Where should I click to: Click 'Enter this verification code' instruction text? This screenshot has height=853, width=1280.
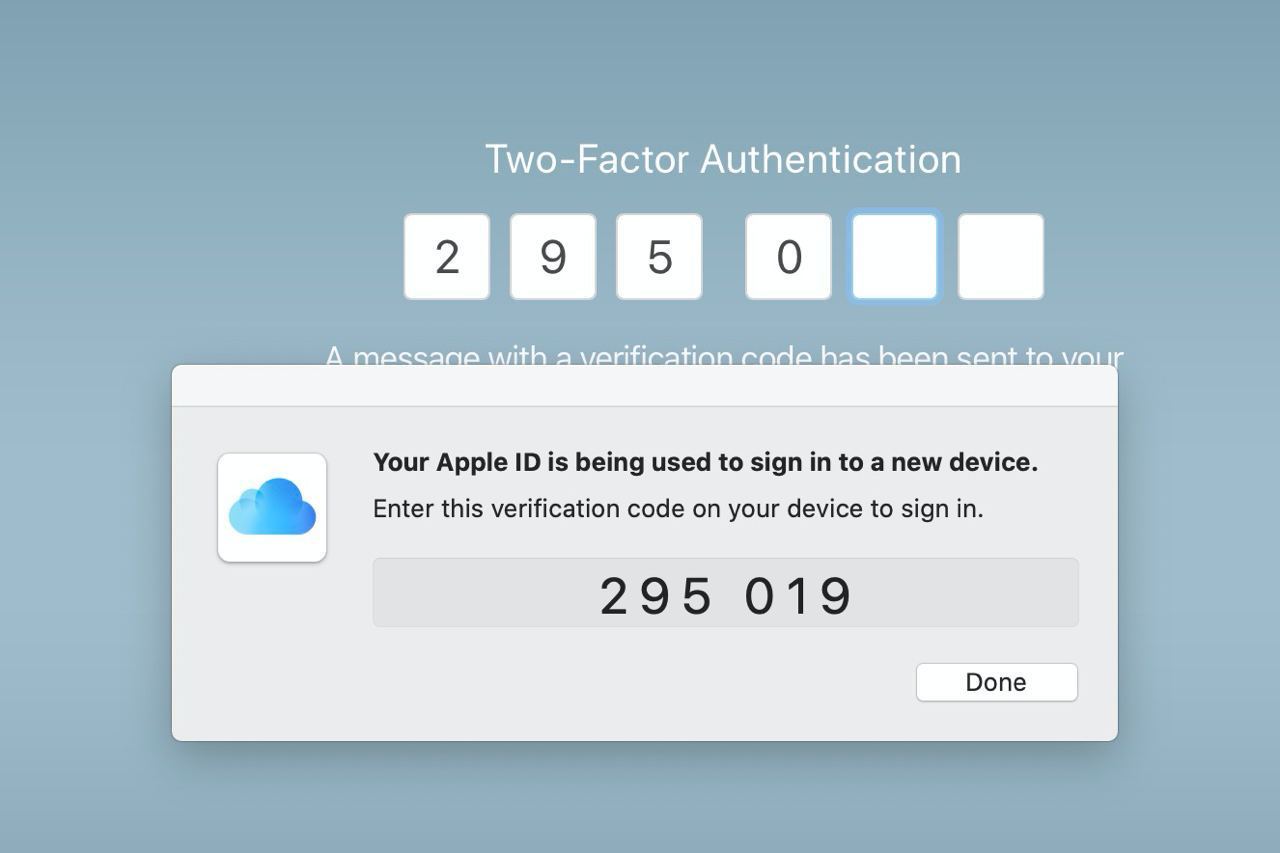pos(678,509)
